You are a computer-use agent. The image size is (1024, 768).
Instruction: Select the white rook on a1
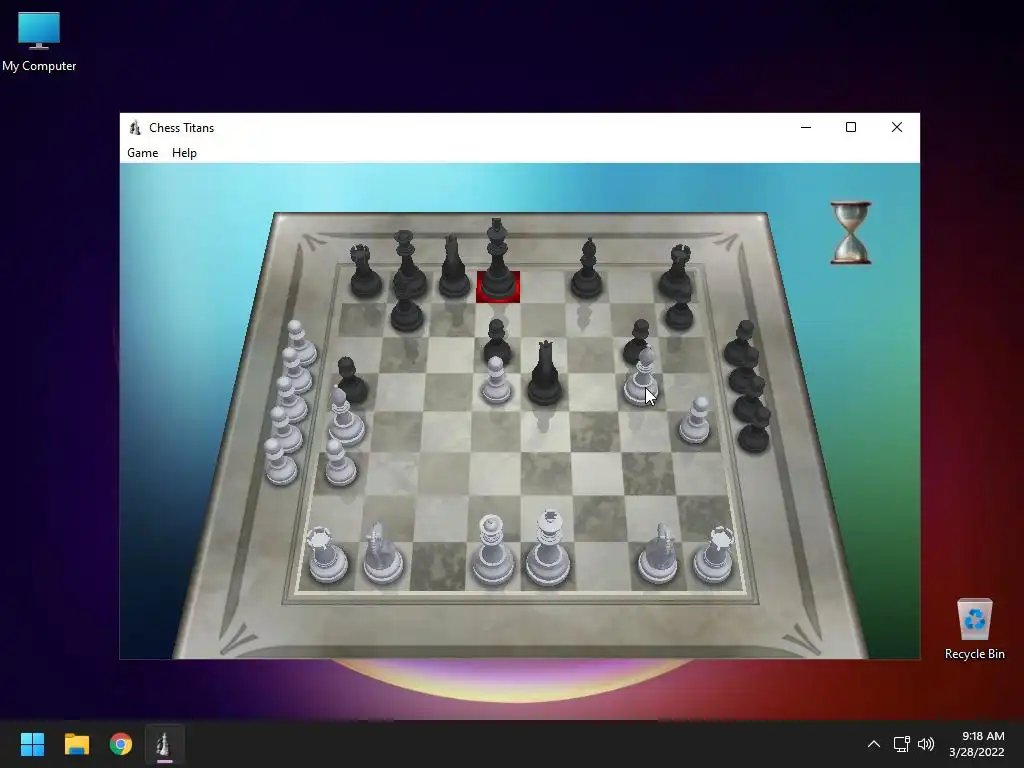[x=327, y=555]
